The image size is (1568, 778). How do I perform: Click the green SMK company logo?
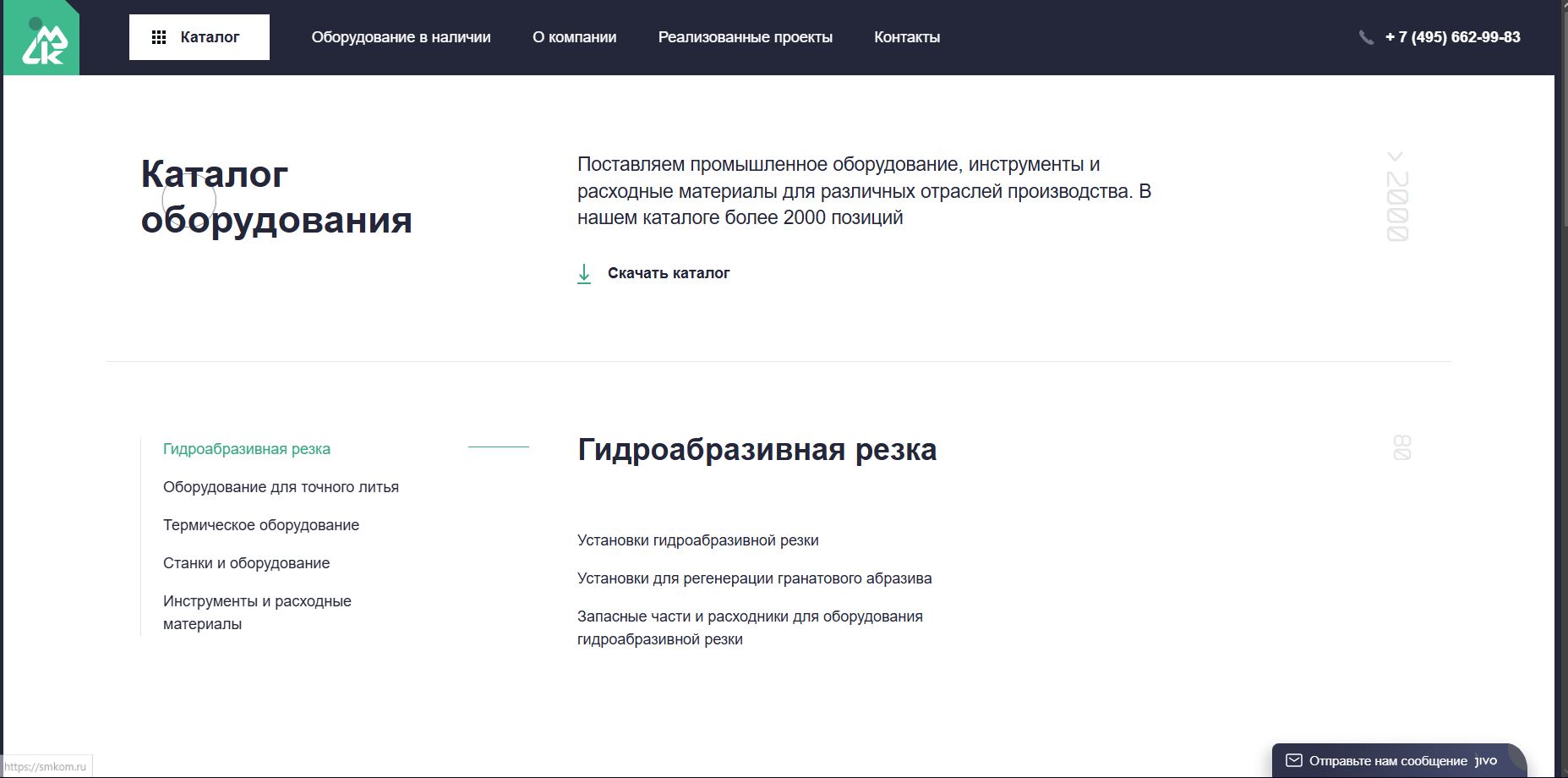[x=41, y=38]
